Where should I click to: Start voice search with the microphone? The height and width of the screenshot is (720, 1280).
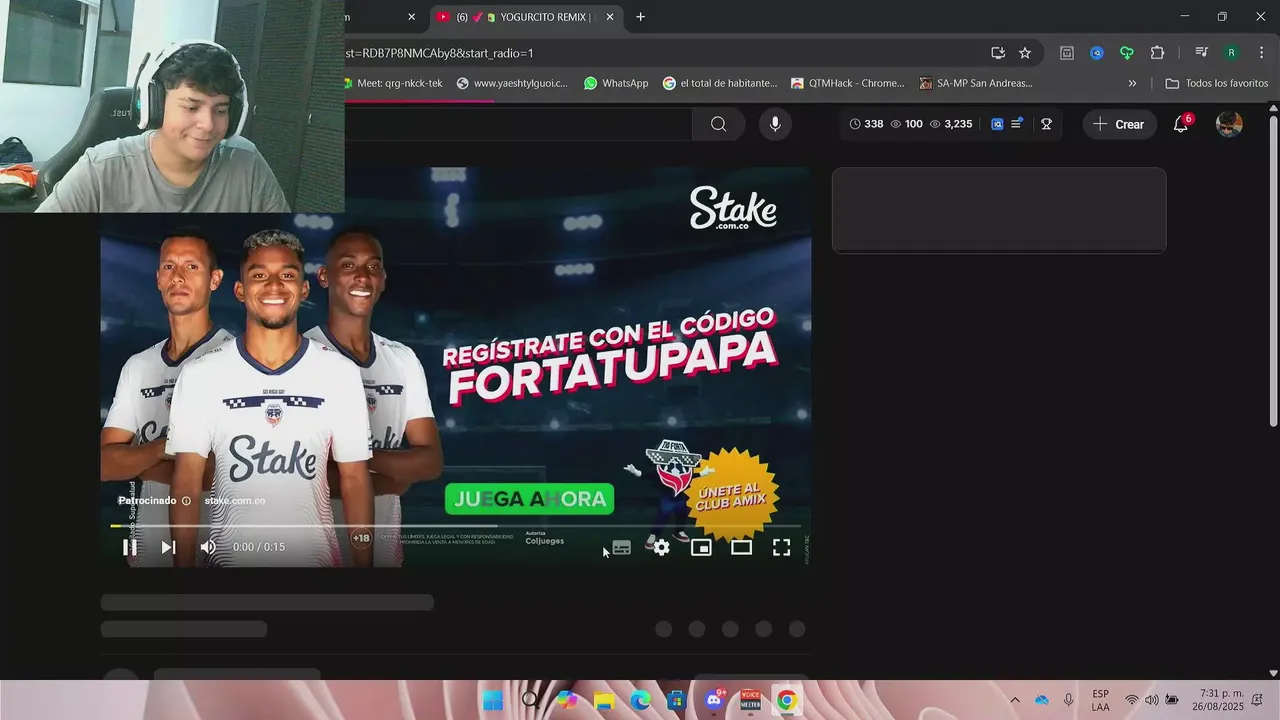[x=774, y=124]
